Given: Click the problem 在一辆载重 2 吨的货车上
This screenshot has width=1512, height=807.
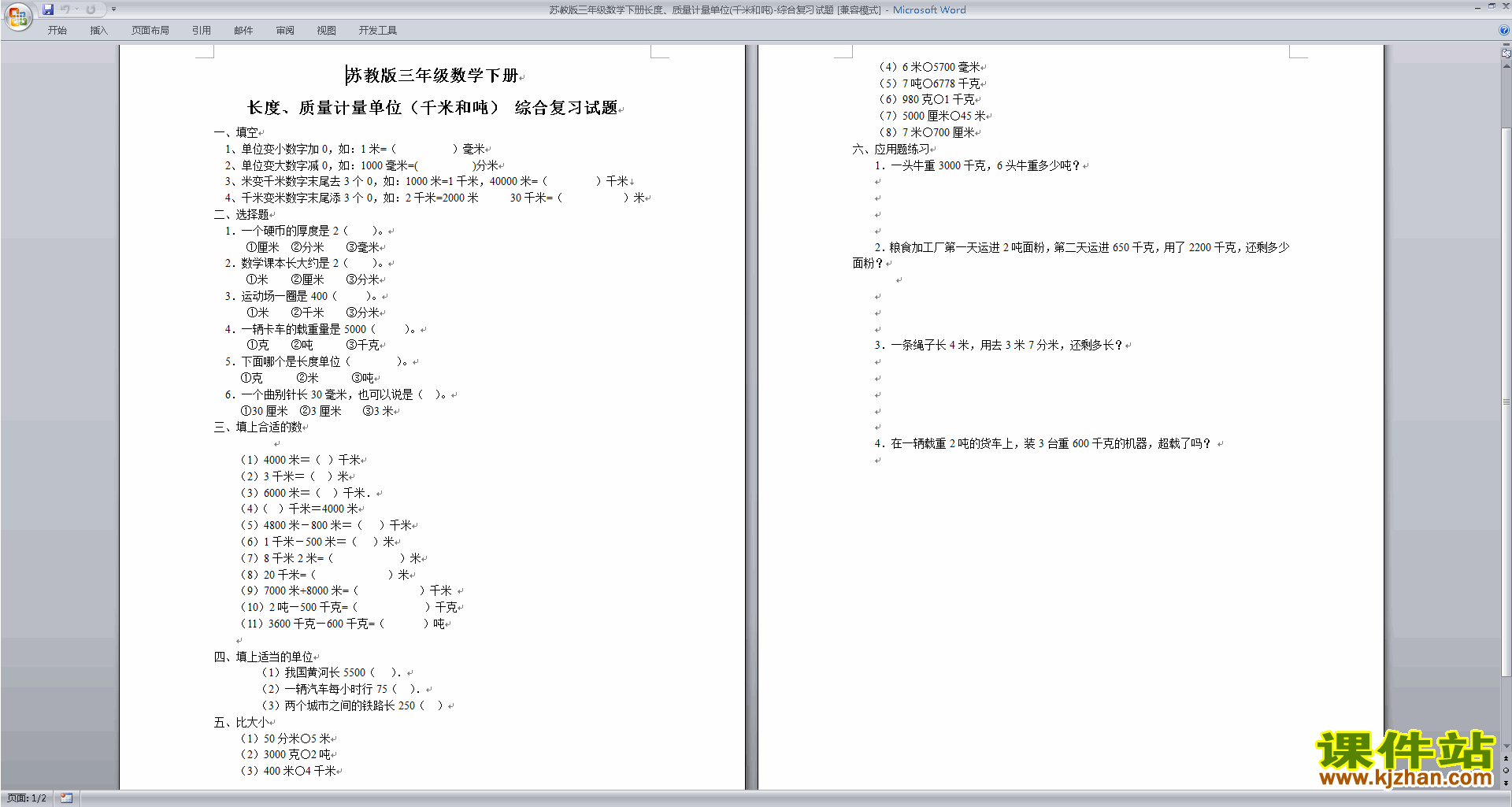Looking at the screenshot, I should tap(1043, 443).
